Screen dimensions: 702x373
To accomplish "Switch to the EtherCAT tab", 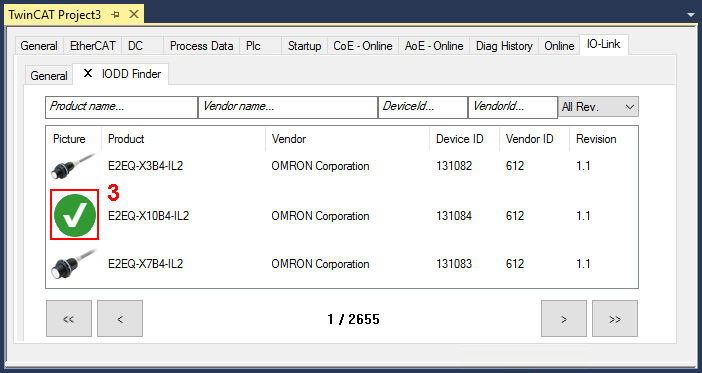I will pos(93,46).
